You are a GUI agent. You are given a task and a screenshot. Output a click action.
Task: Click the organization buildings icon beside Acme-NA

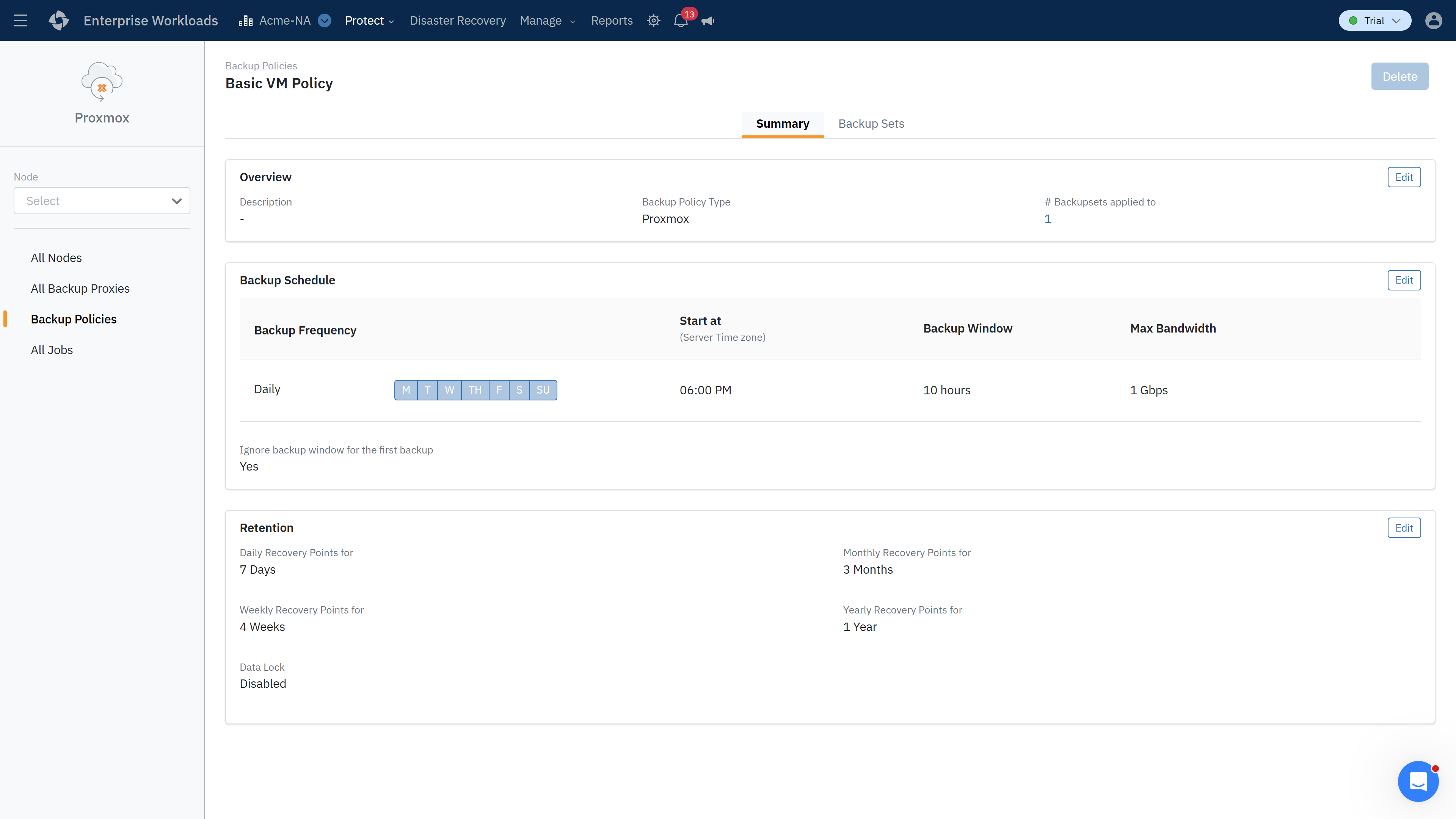(245, 21)
